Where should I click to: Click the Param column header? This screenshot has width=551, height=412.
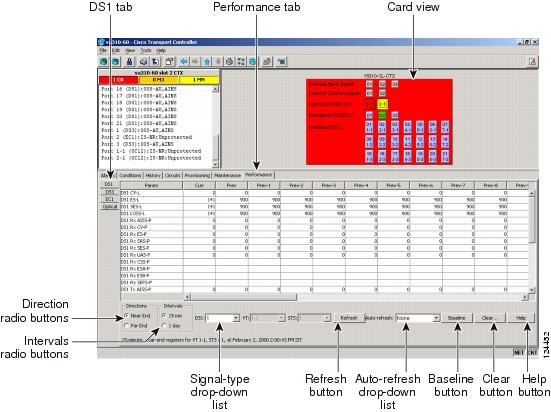click(151, 185)
